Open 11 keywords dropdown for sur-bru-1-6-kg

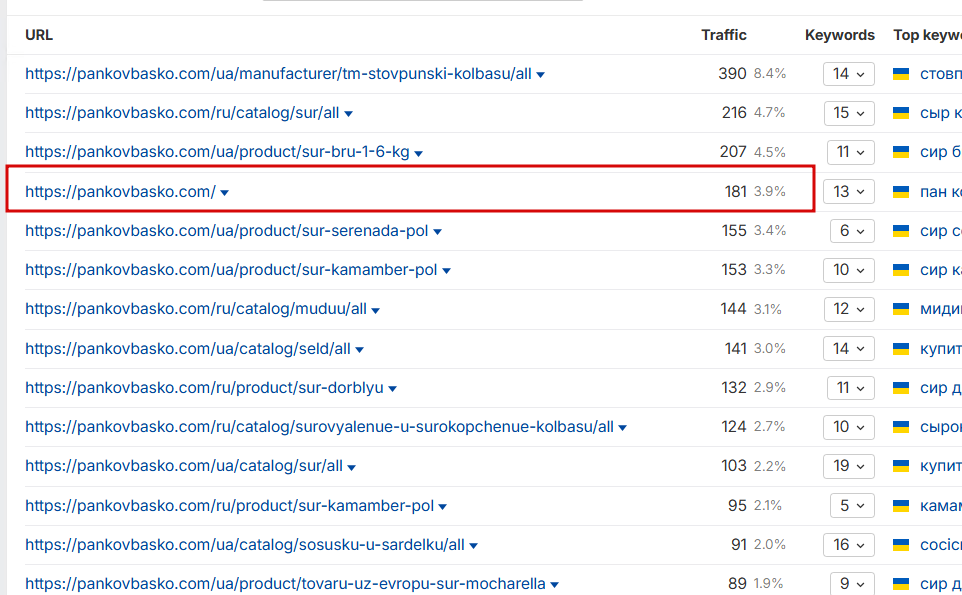[x=850, y=152]
